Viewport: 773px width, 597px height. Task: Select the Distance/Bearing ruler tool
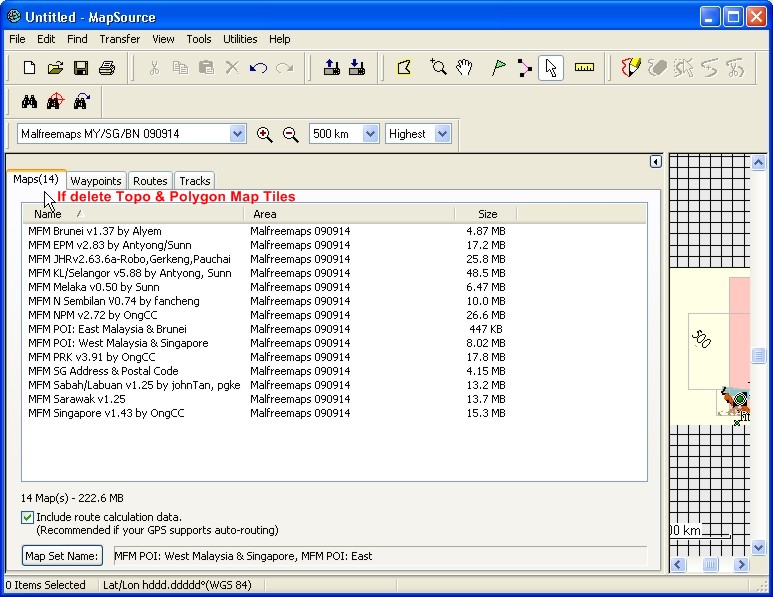[584, 68]
